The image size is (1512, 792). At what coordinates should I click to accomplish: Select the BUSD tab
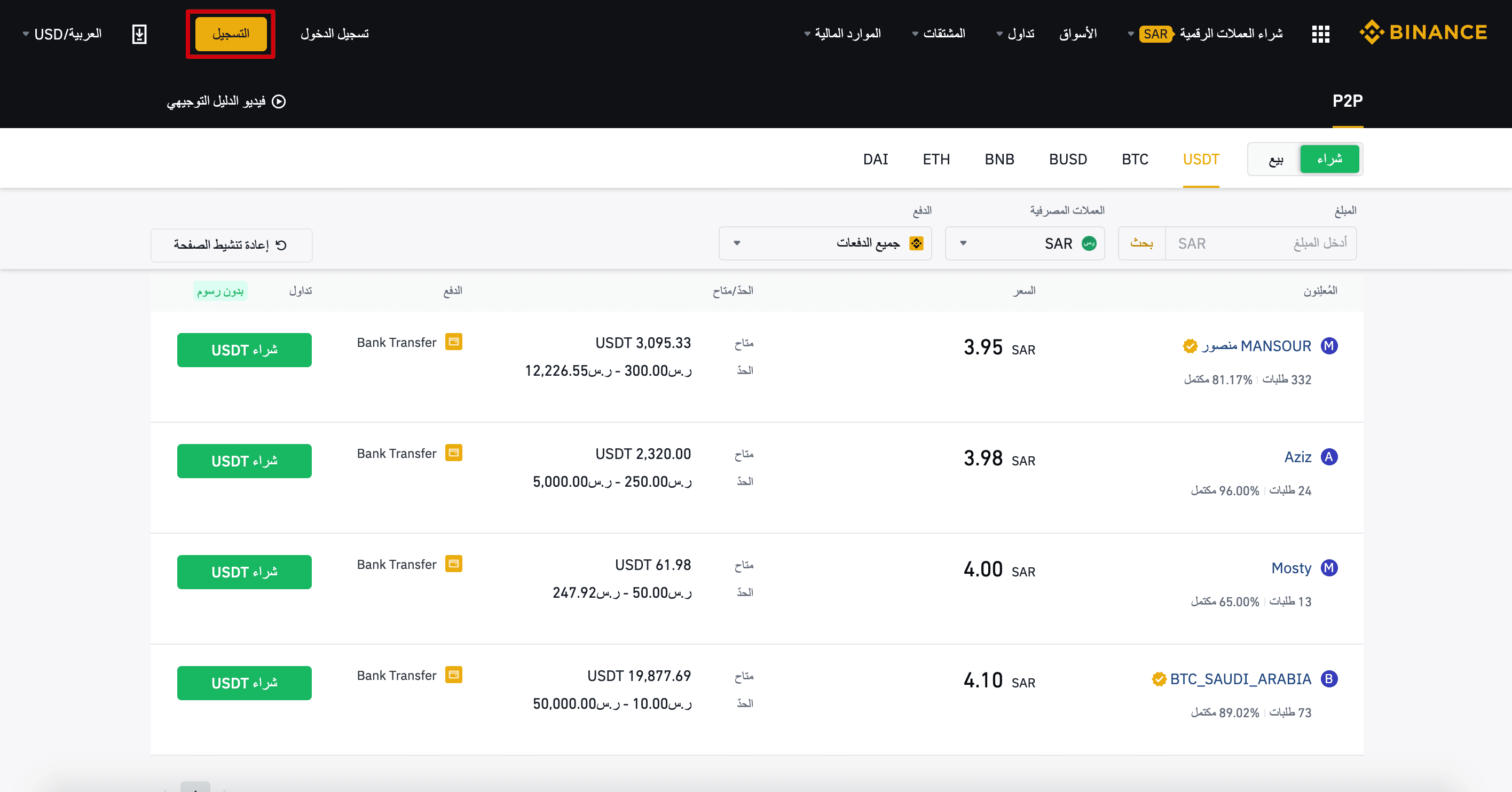(x=1068, y=160)
